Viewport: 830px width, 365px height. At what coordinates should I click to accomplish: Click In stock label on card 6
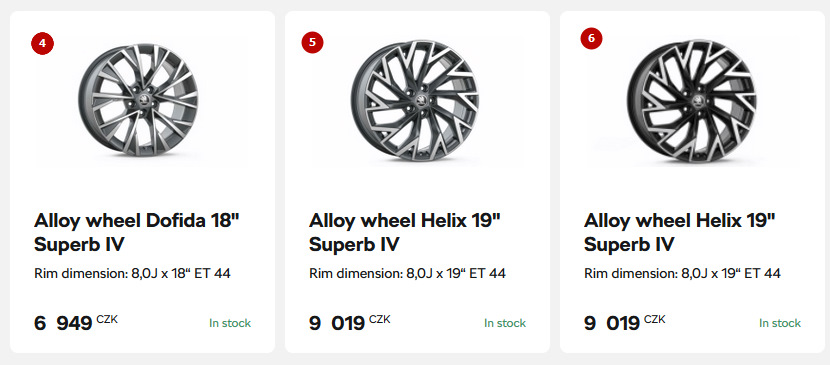(x=780, y=323)
